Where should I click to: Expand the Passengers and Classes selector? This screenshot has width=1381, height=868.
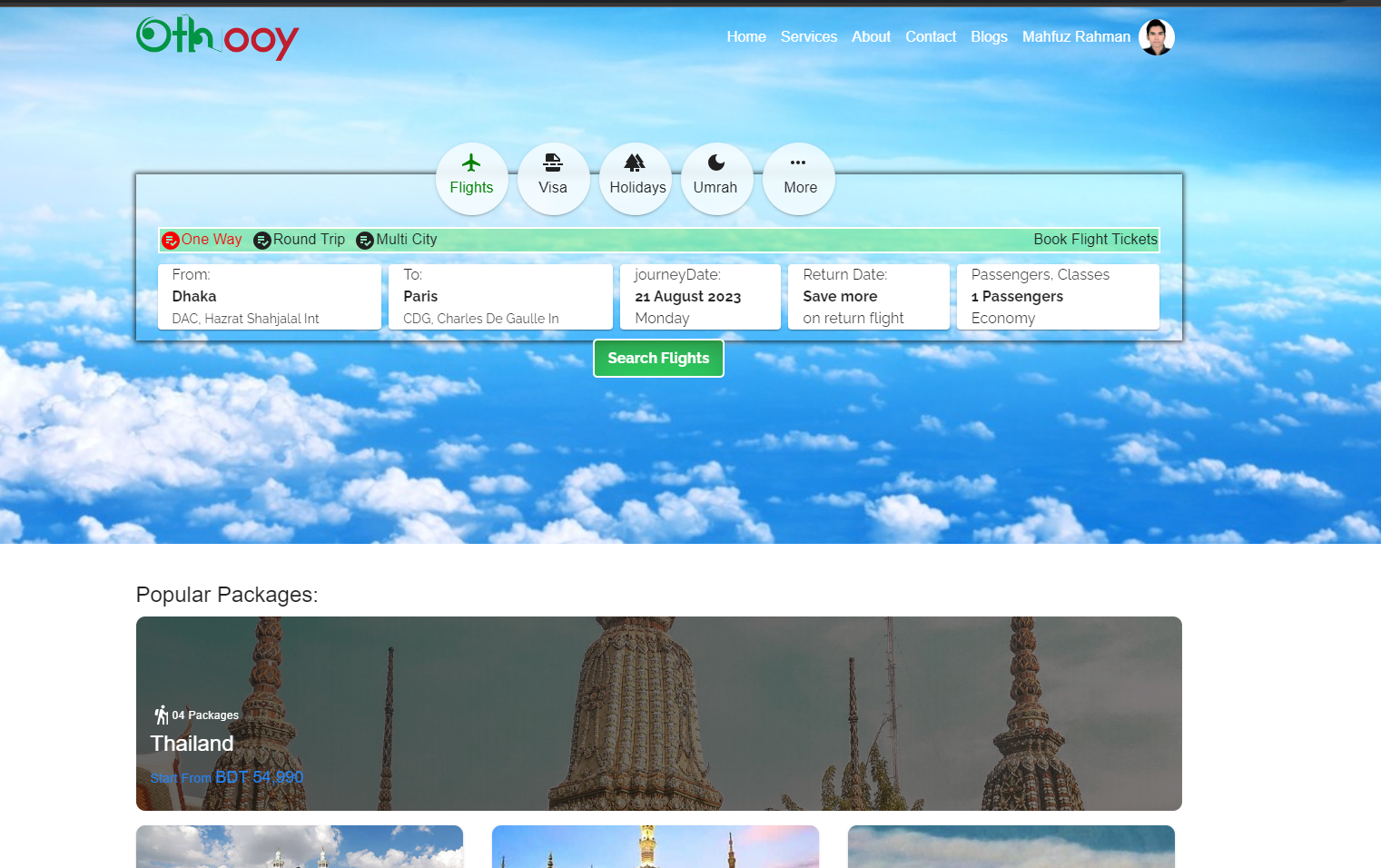(x=1057, y=297)
